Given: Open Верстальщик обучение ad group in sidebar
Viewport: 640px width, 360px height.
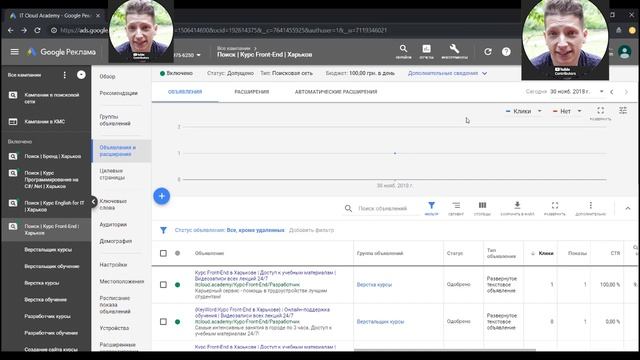Looking at the screenshot, I should pyautogui.click(x=52, y=266).
